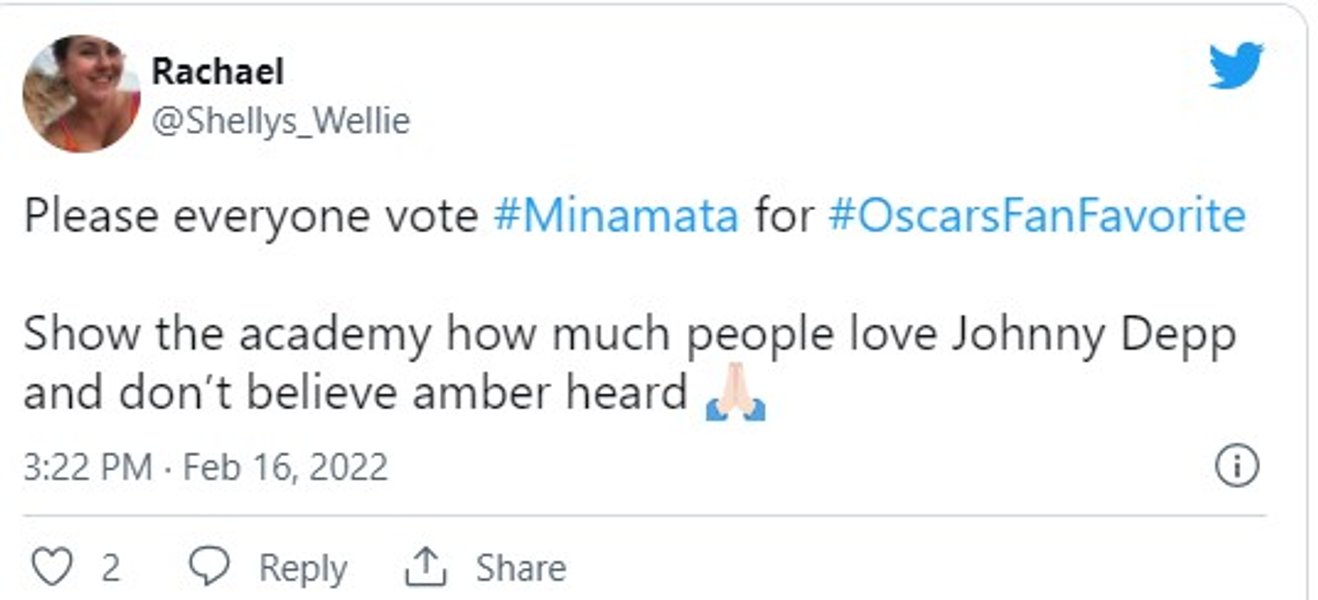Open Rachael's profile picture
The height and width of the screenshot is (600, 1318).
(x=82, y=93)
